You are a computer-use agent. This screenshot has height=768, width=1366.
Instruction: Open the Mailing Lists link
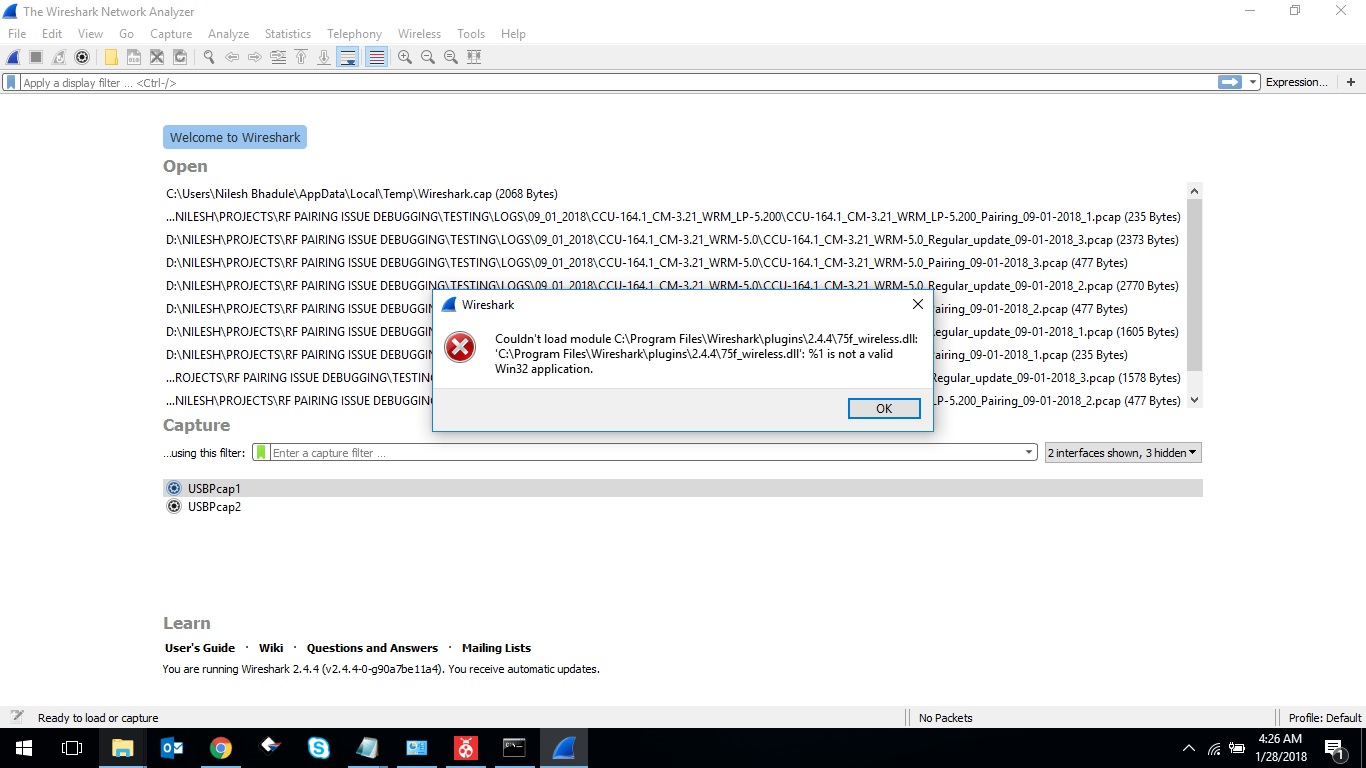pyautogui.click(x=496, y=648)
